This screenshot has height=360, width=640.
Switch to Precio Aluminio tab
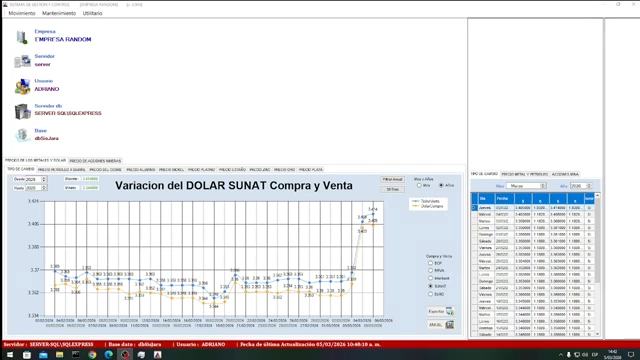140,169
